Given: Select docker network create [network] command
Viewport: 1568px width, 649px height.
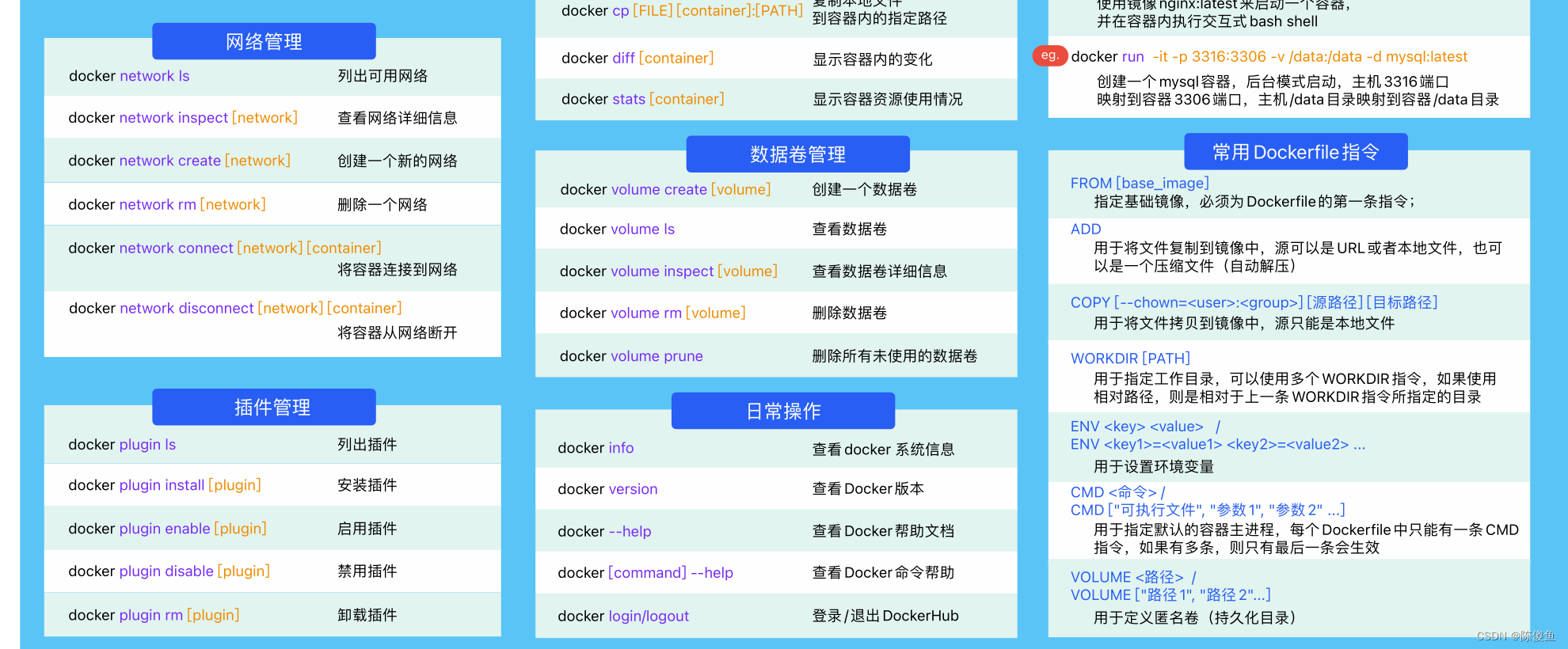Looking at the screenshot, I should pyautogui.click(x=179, y=161).
